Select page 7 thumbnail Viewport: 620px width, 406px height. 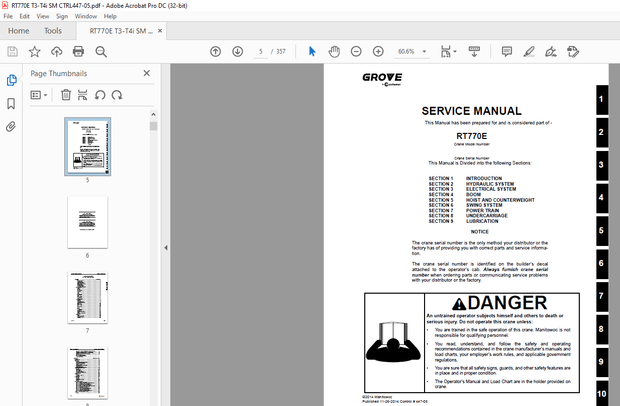pyautogui.click(x=87, y=298)
